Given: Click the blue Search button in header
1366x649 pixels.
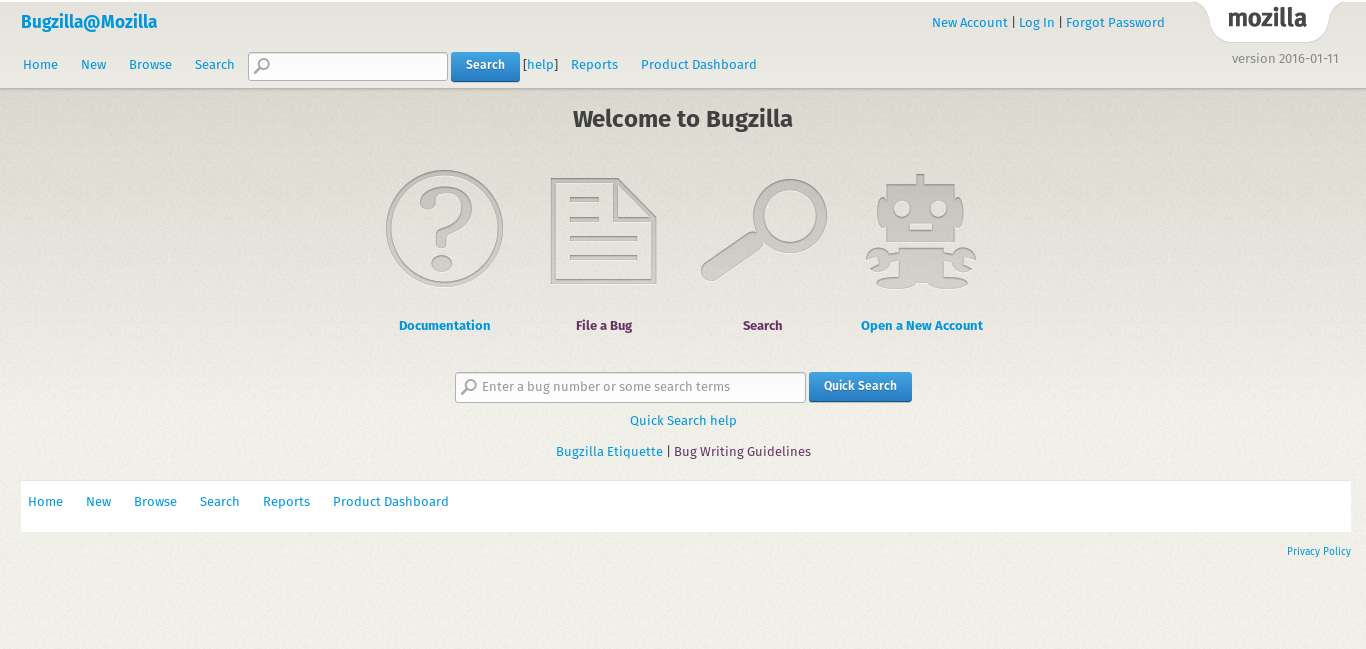Looking at the screenshot, I should 485,66.
